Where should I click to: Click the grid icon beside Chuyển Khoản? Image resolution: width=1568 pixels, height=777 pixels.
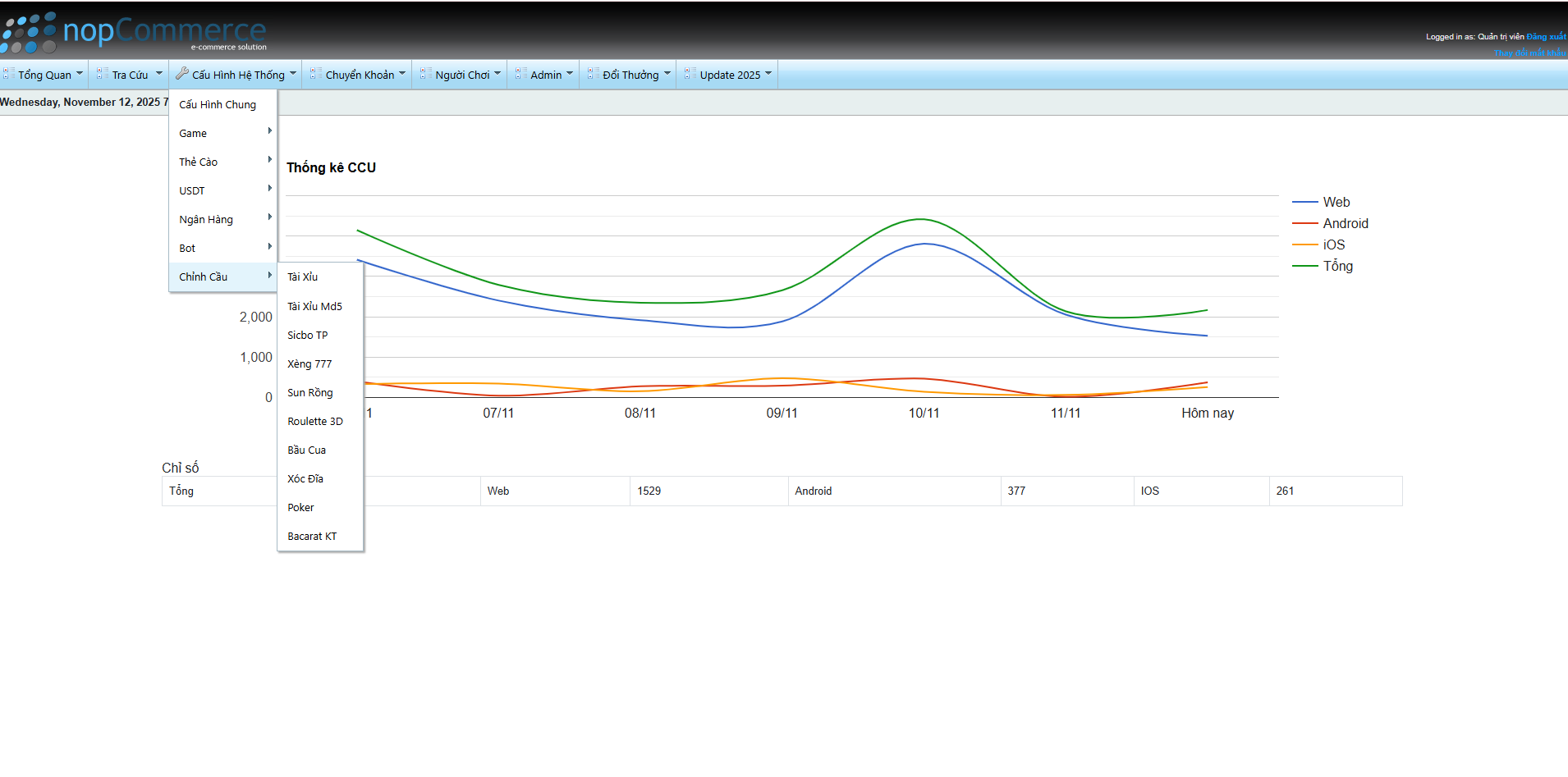[x=316, y=74]
